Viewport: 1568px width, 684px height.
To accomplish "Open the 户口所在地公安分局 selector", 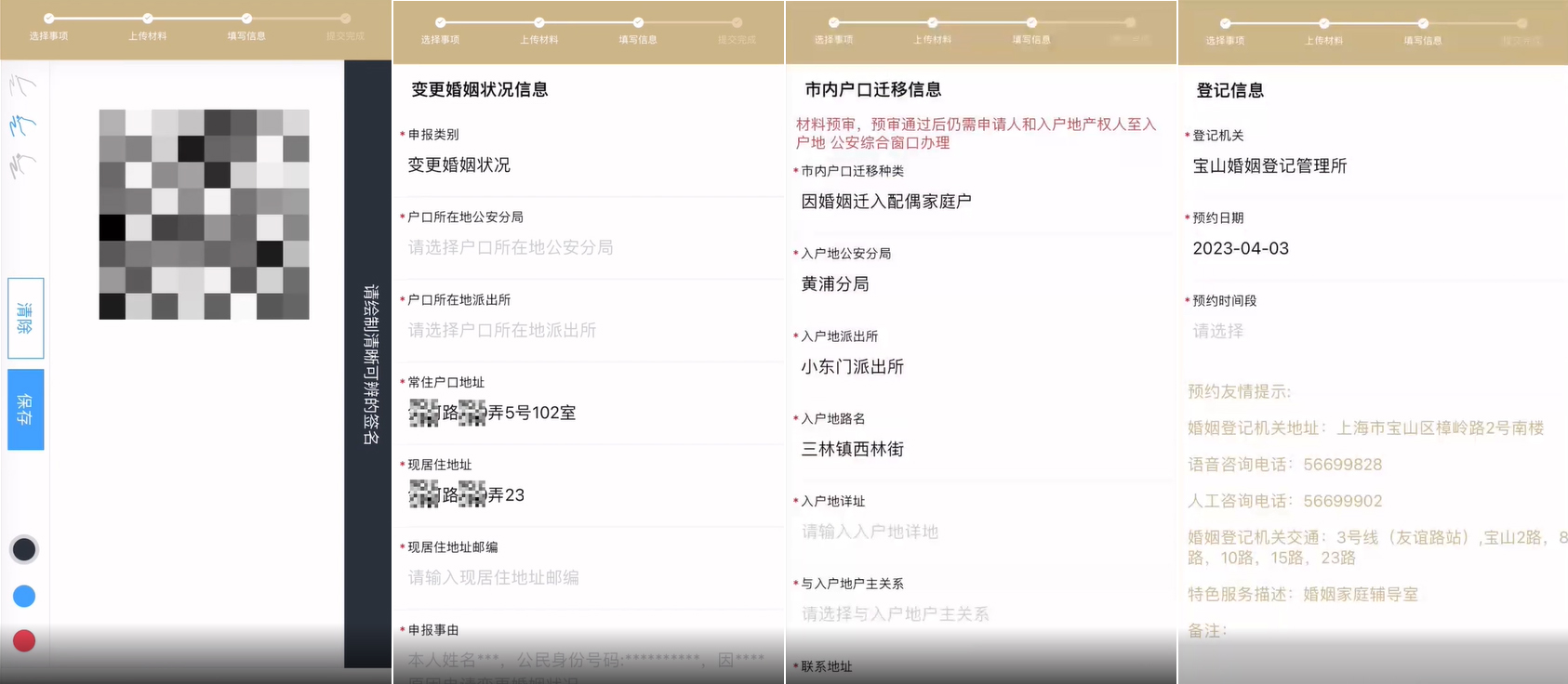I will coord(586,247).
